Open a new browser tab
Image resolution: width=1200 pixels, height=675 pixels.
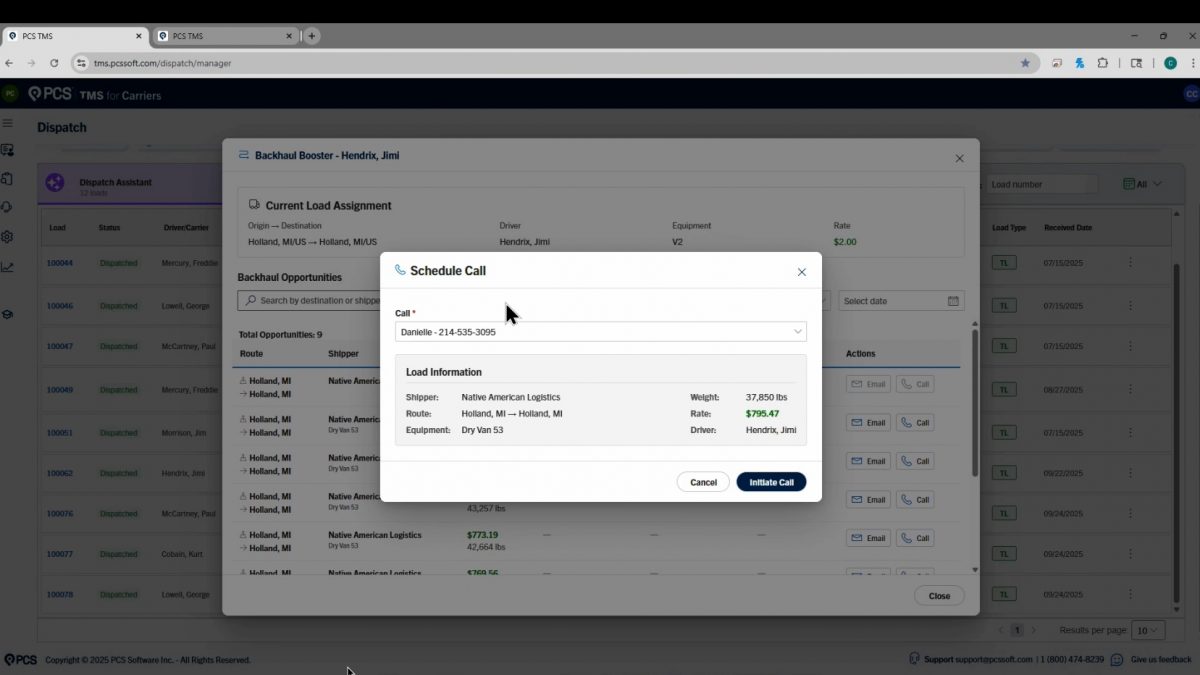tap(312, 36)
